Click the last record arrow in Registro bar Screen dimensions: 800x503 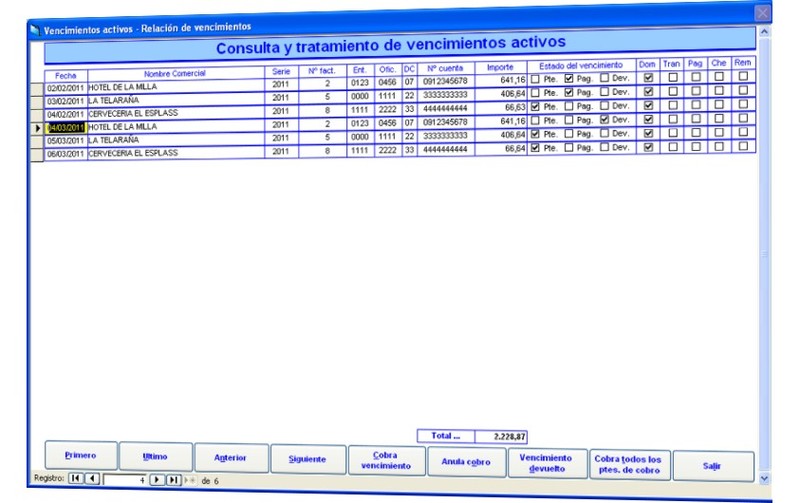173,480
